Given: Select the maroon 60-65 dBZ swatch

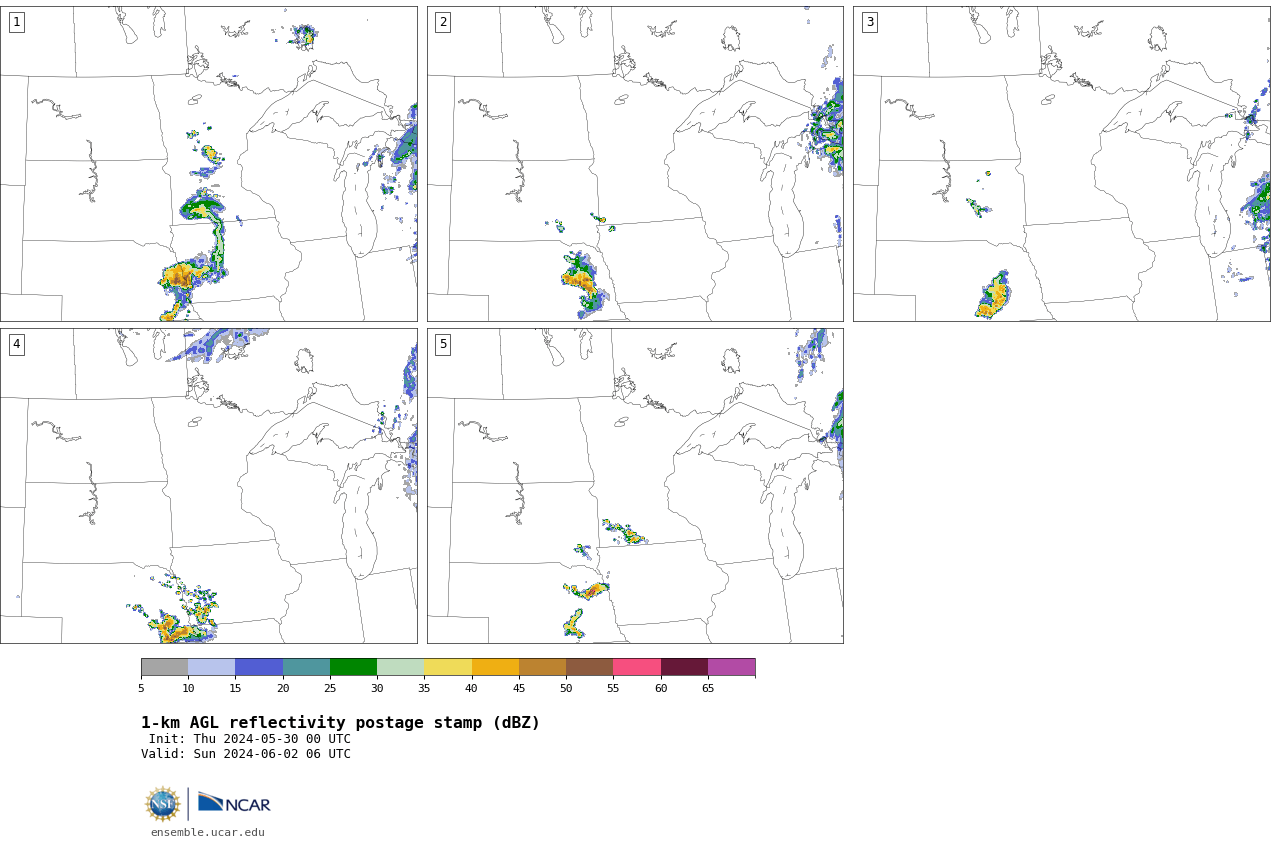Looking at the screenshot, I should 684,667.
